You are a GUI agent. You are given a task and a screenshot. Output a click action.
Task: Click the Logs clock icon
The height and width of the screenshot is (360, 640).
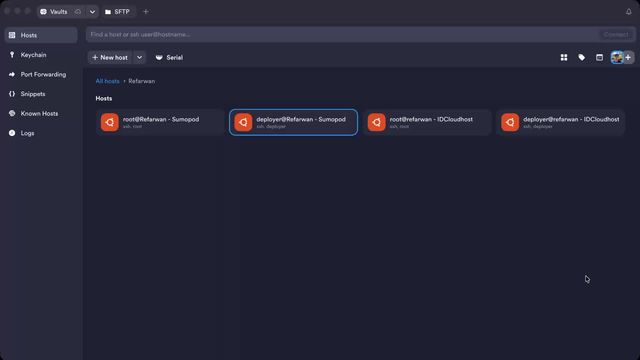[12, 133]
